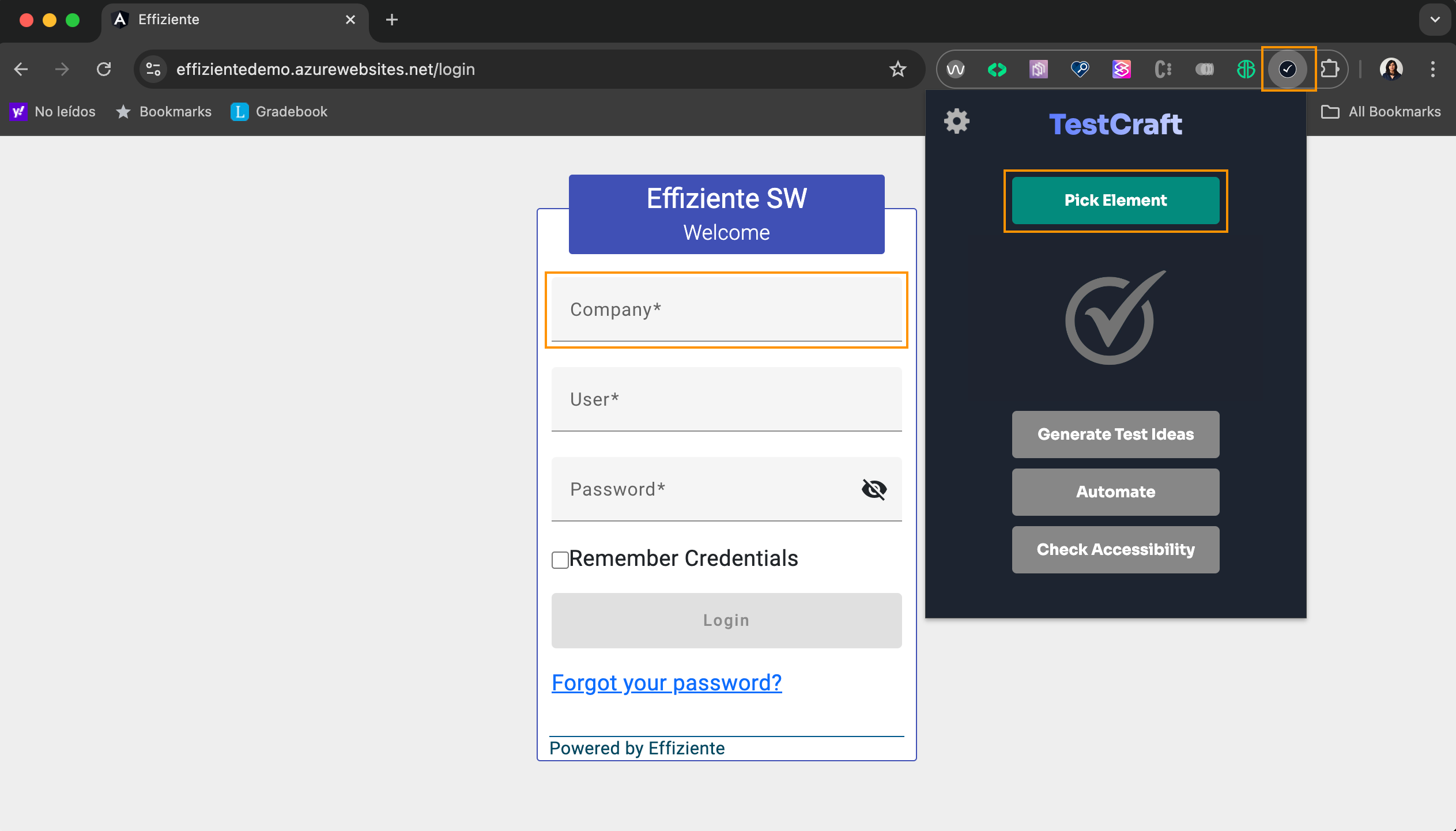Viewport: 1456px width, 831px height.
Task: Open a new browser tab
Action: (x=392, y=20)
